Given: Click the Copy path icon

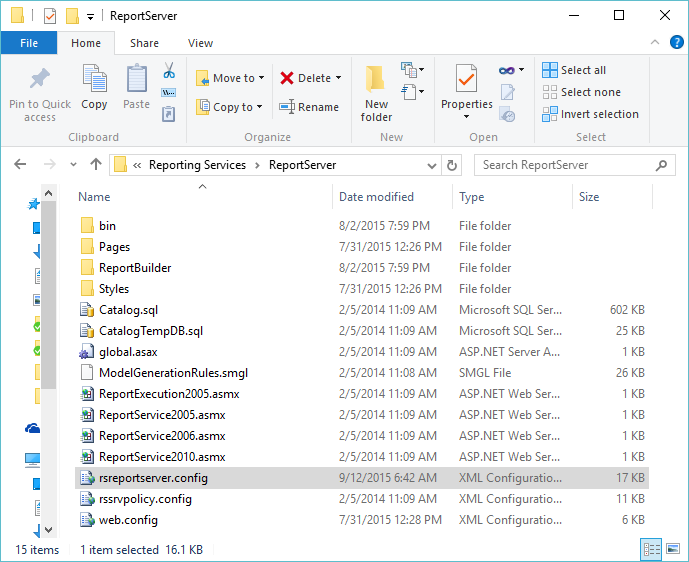Looking at the screenshot, I should pyautogui.click(x=169, y=92).
